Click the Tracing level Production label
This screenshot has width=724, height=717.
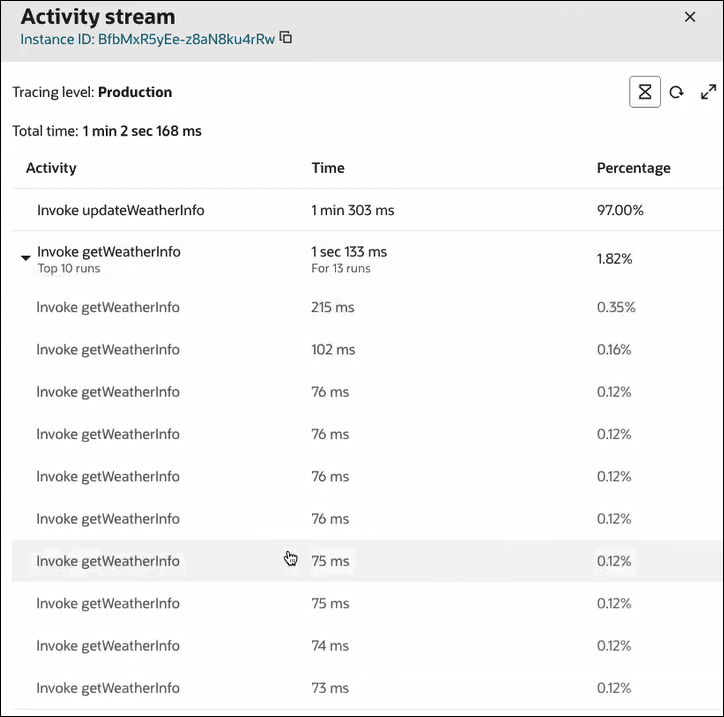click(92, 92)
